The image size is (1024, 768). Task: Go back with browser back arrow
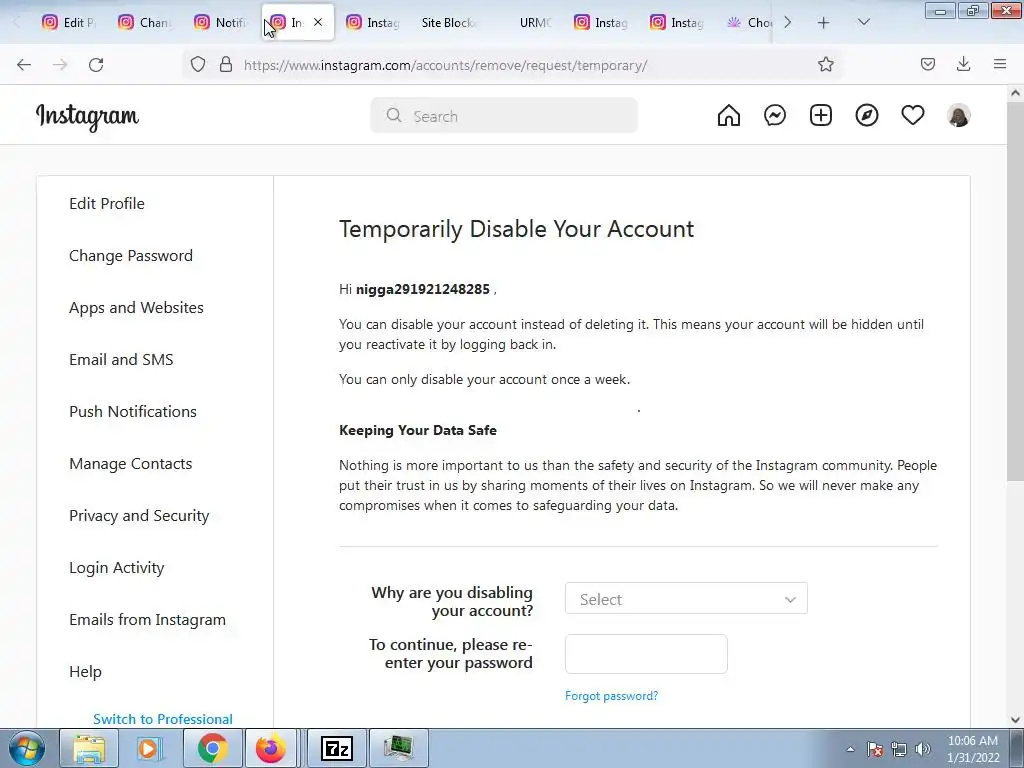pyautogui.click(x=24, y=65)
